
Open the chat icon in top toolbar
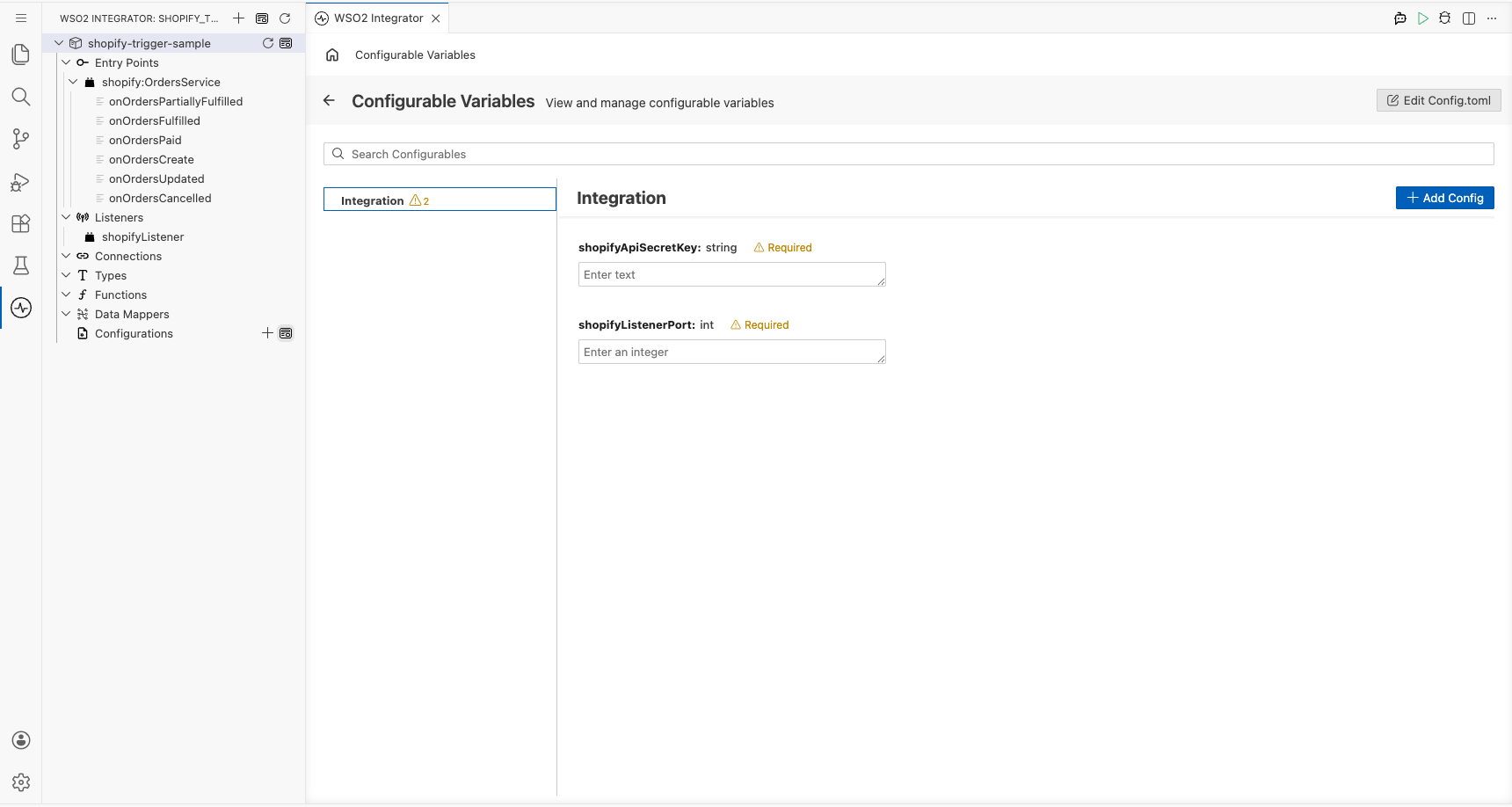[x=1400, y=18]
